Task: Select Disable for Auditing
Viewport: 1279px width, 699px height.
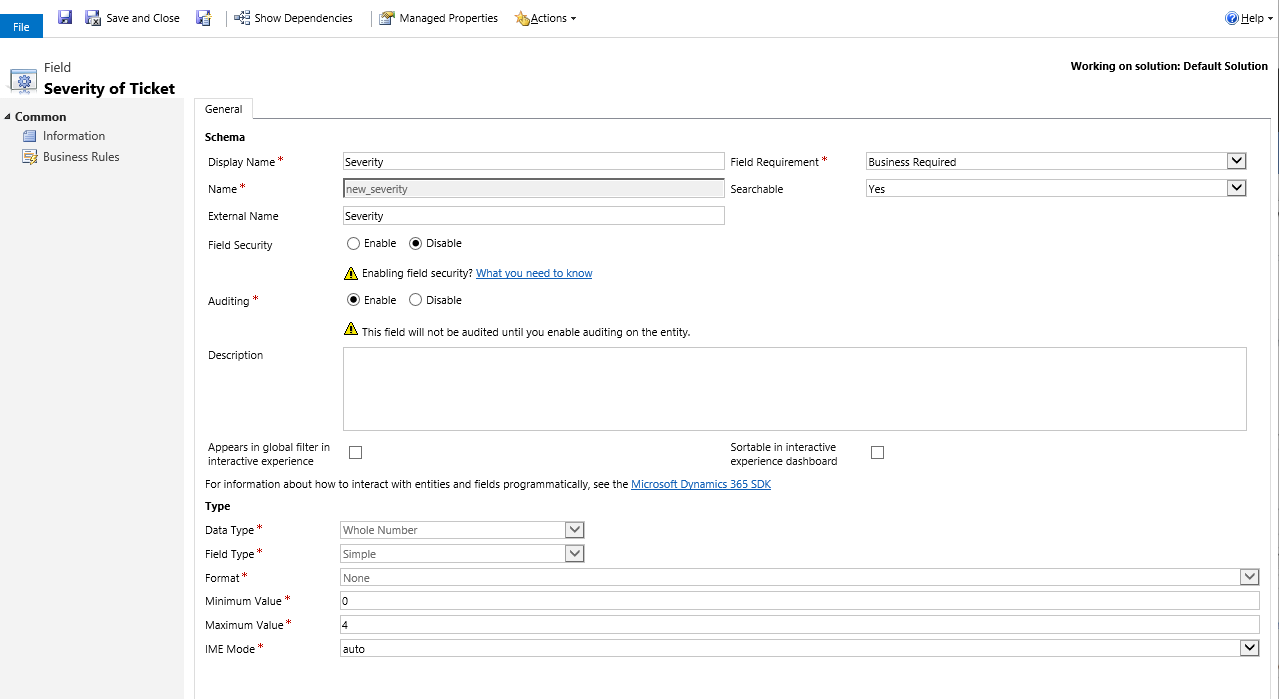Action: (x=416, y=300)
